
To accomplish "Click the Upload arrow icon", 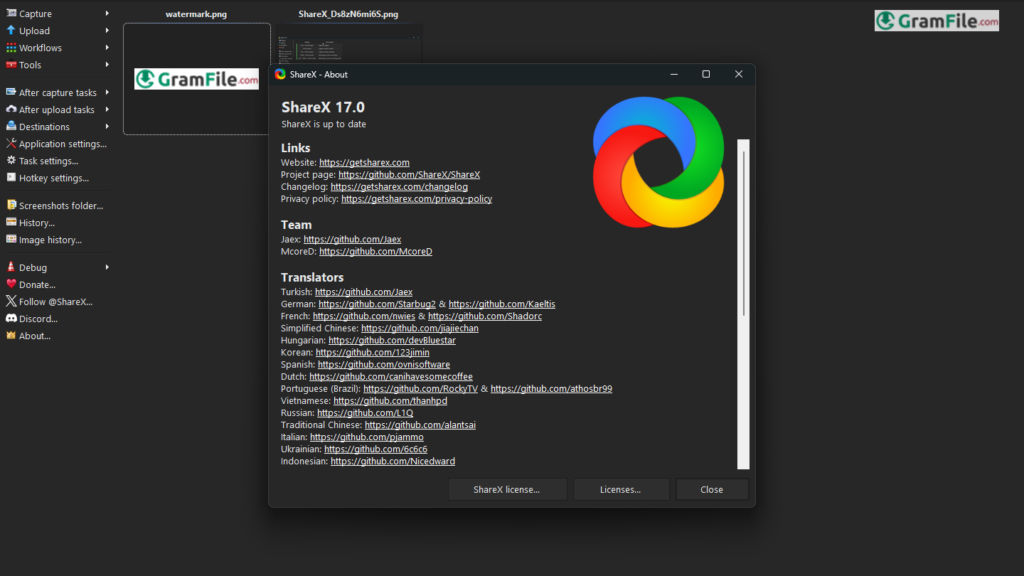I will pos(11,30).
